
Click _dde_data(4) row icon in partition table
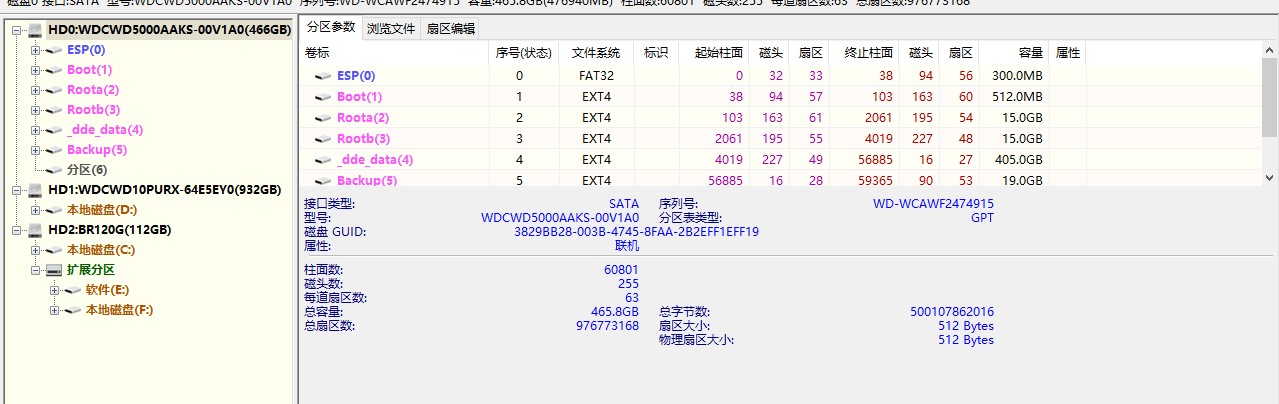click(x=323, y=160)
